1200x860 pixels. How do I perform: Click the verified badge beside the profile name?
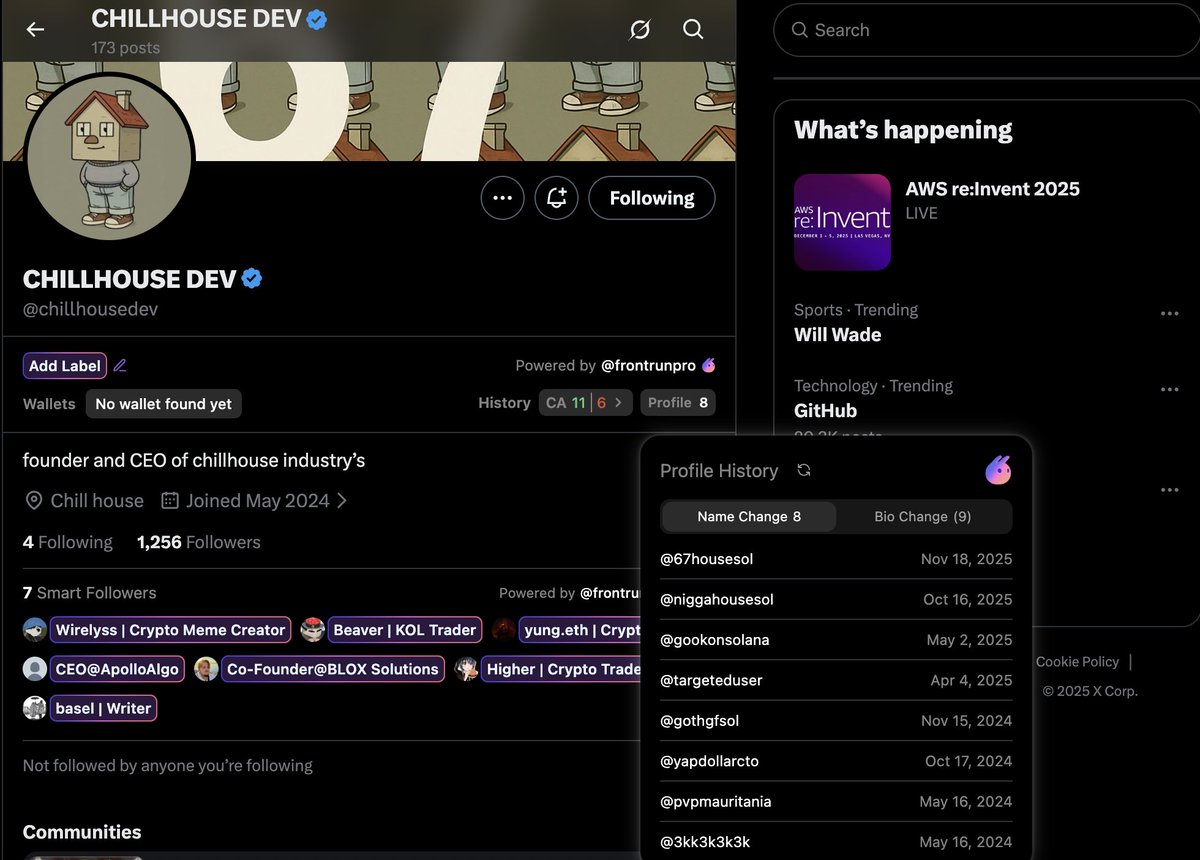(x=252, y=279)
